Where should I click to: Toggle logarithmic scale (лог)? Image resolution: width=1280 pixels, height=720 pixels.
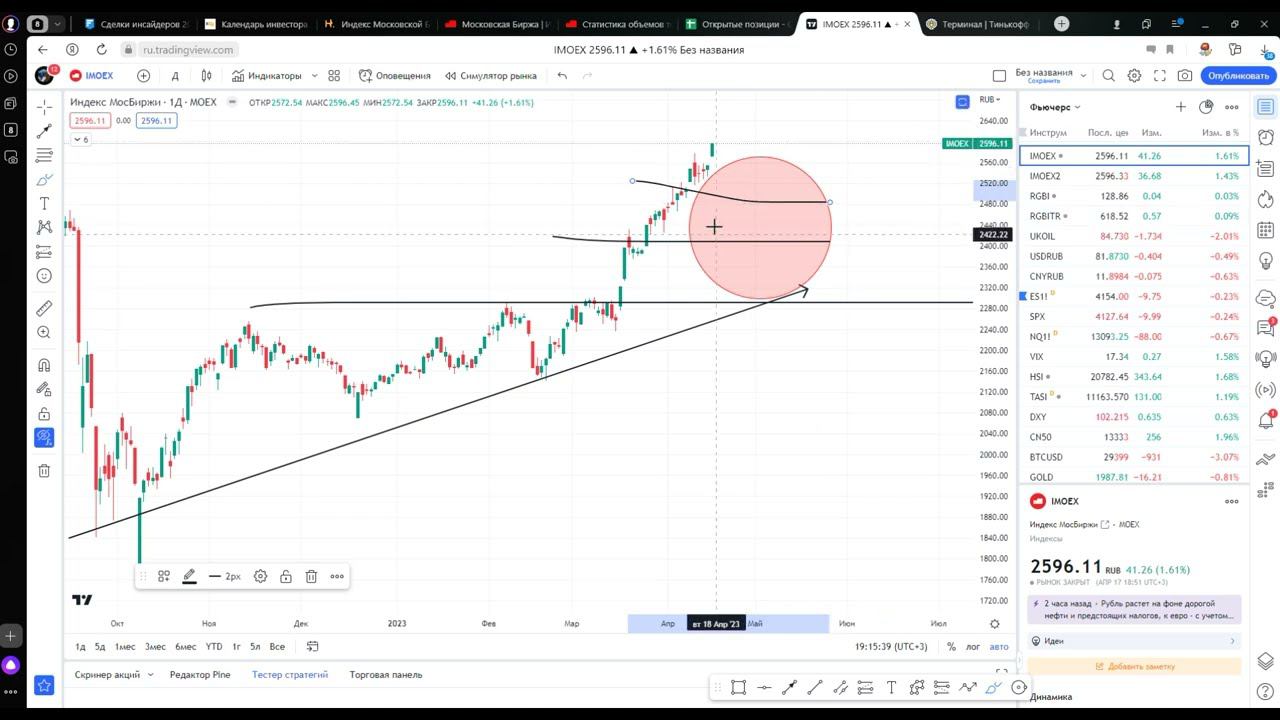973,647
